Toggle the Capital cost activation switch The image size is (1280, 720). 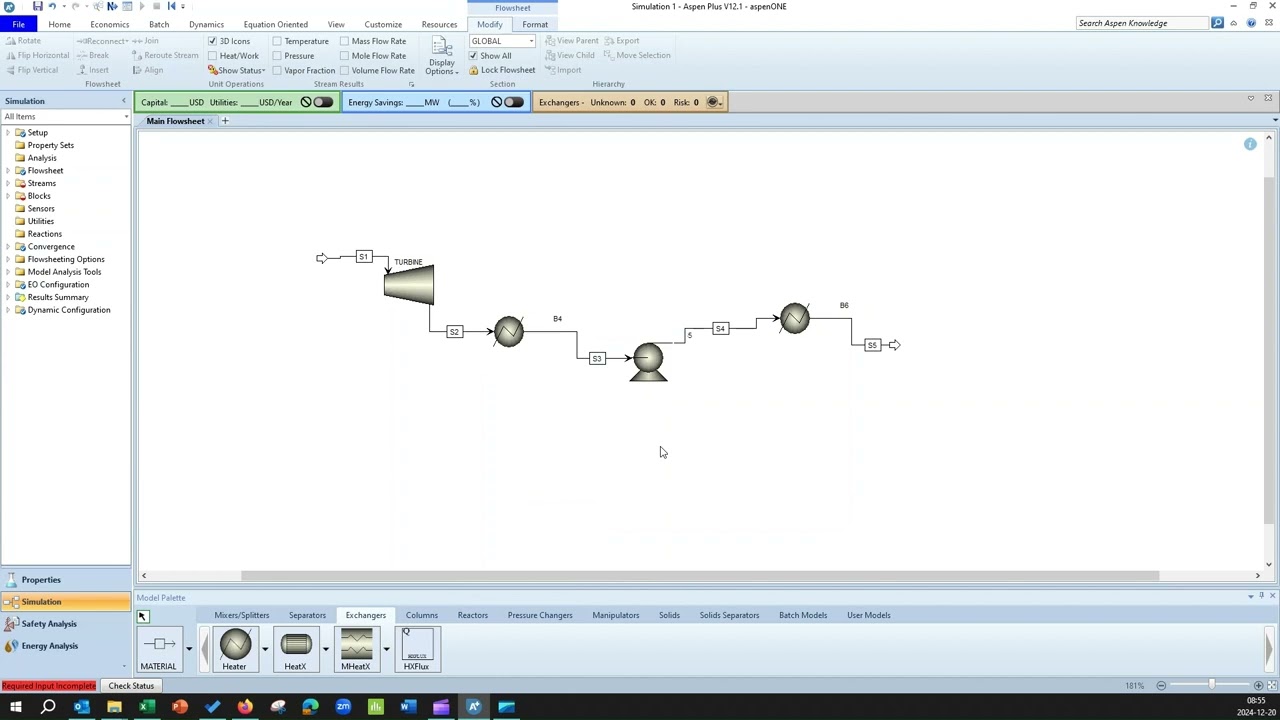click(x=323, y=102)
